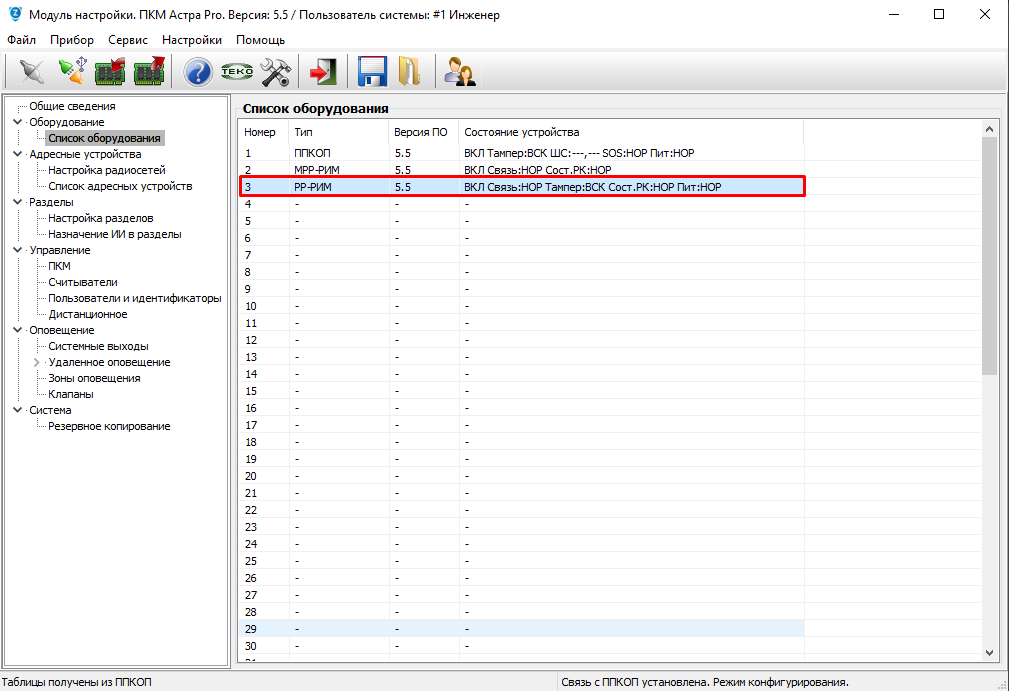Select the ППКОП device row

(x=522, y=153)
